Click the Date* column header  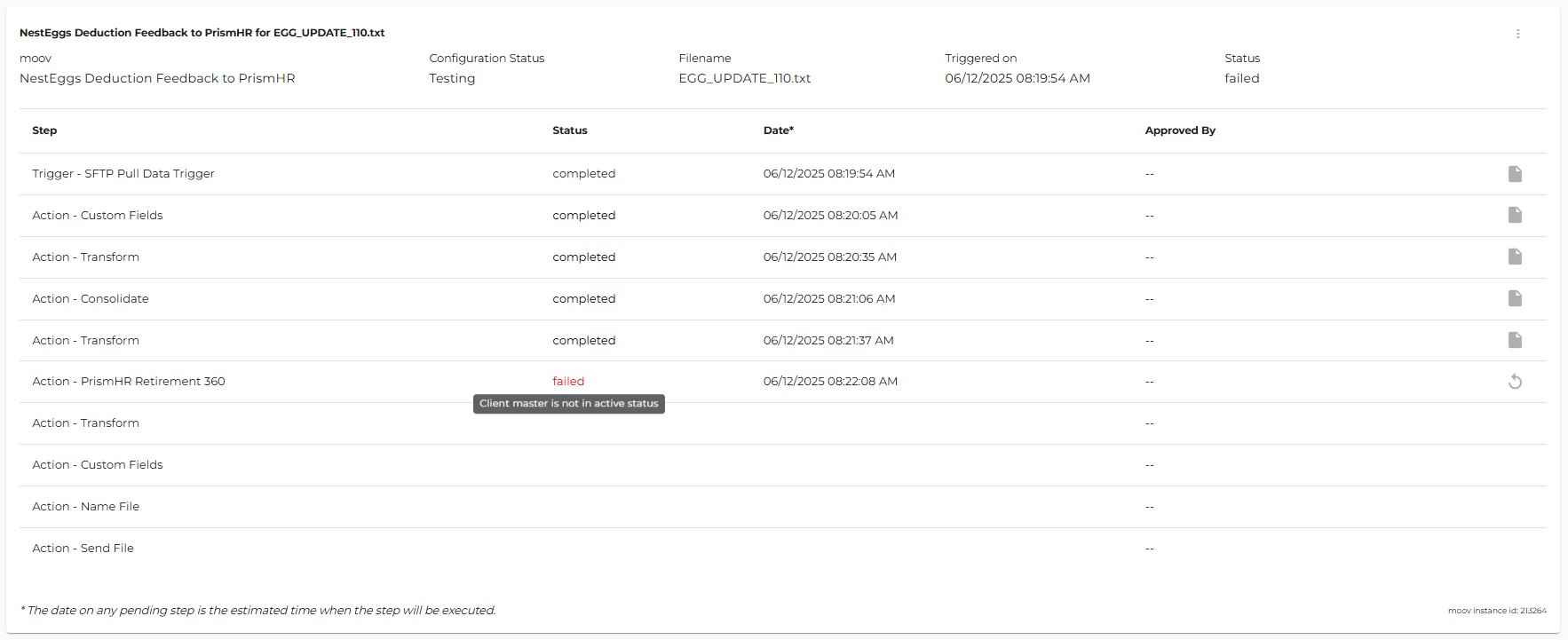point(779,130)
